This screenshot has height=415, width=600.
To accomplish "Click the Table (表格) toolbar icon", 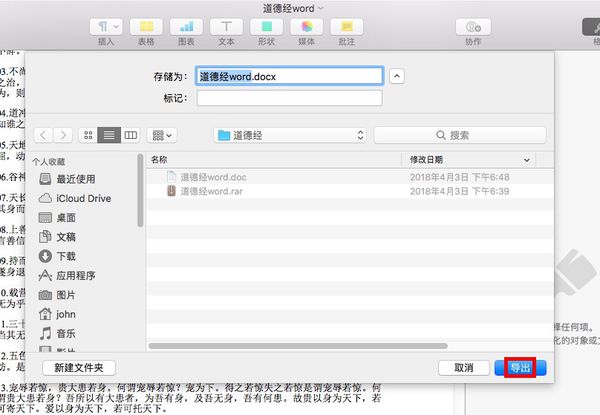I will (x=146, y=27).
